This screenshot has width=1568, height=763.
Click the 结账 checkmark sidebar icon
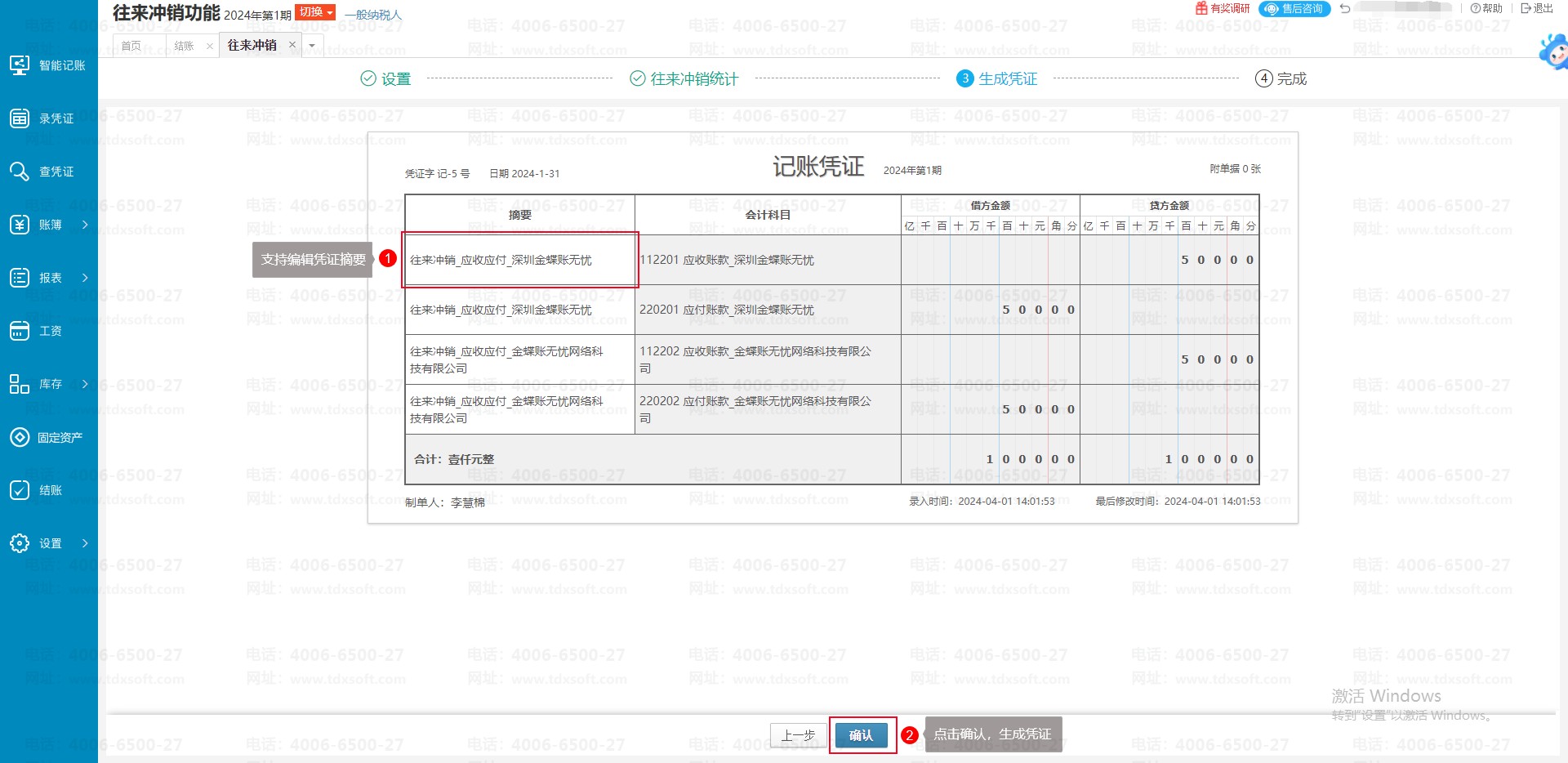point(20,490)
